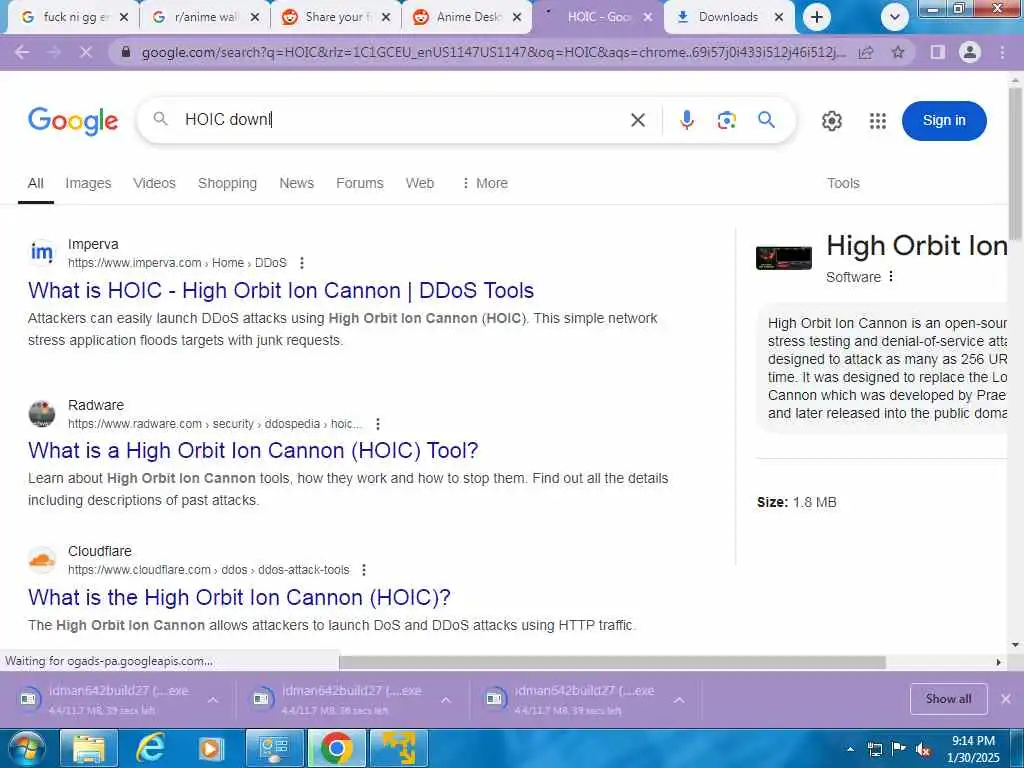Viewport: 1024px width, 768px height.
Task: Open What is HOIC Imperva result
Action: pyautogui.click(x=281, y=290)
